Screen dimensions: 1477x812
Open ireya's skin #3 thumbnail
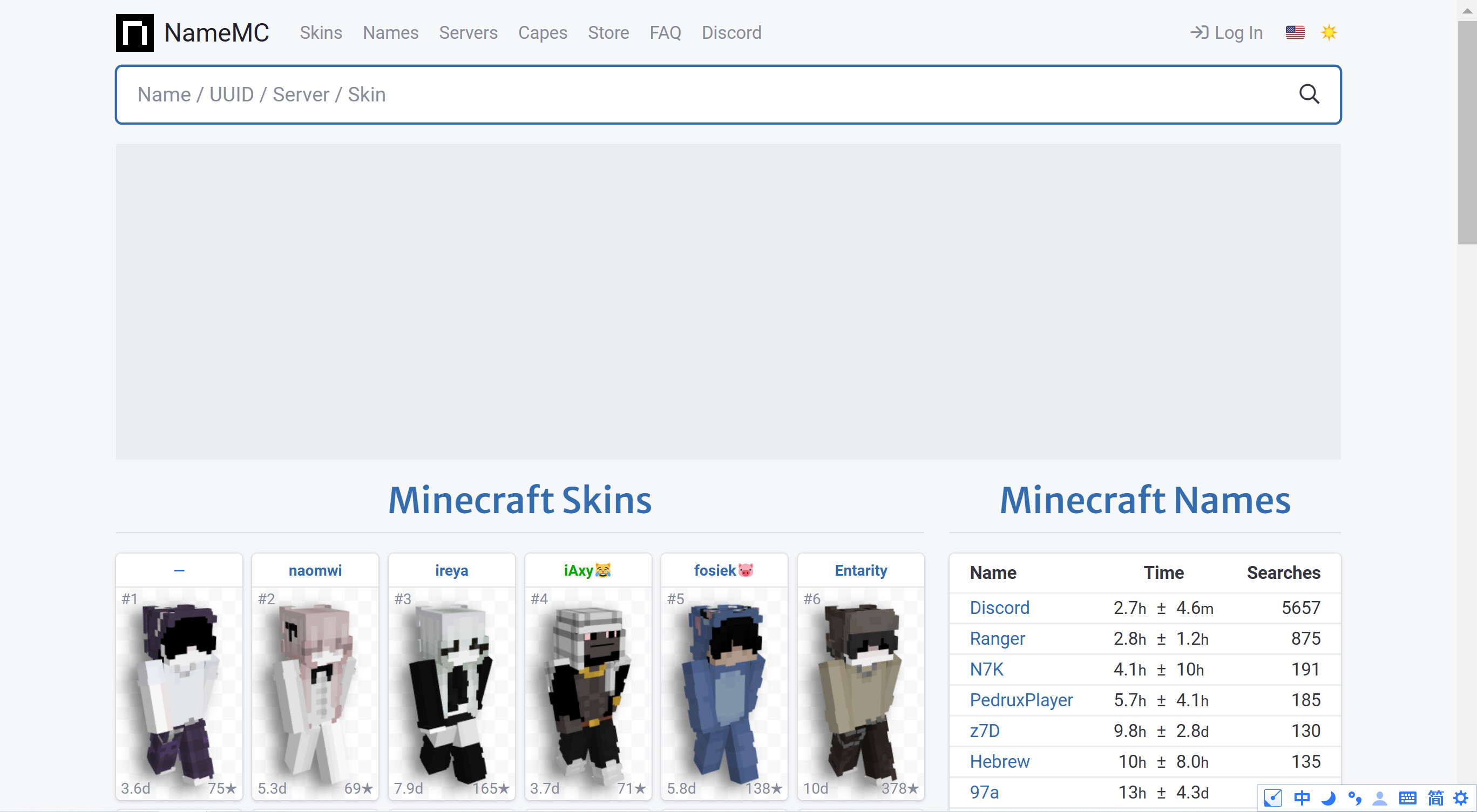click(451, 693)
